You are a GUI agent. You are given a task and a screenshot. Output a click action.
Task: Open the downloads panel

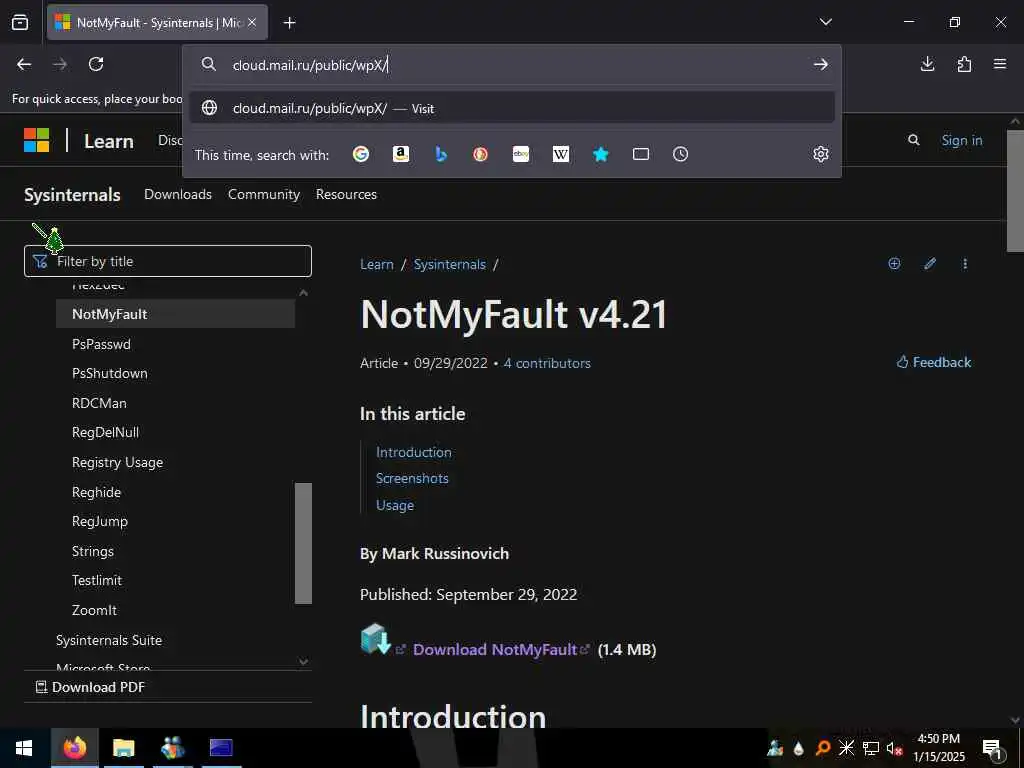click(927, 64)
